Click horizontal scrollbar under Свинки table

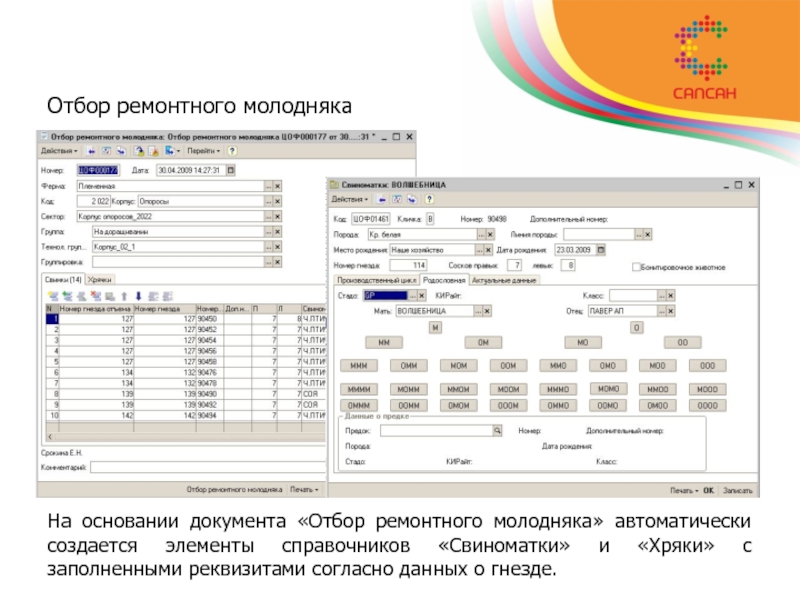(186, 437)
